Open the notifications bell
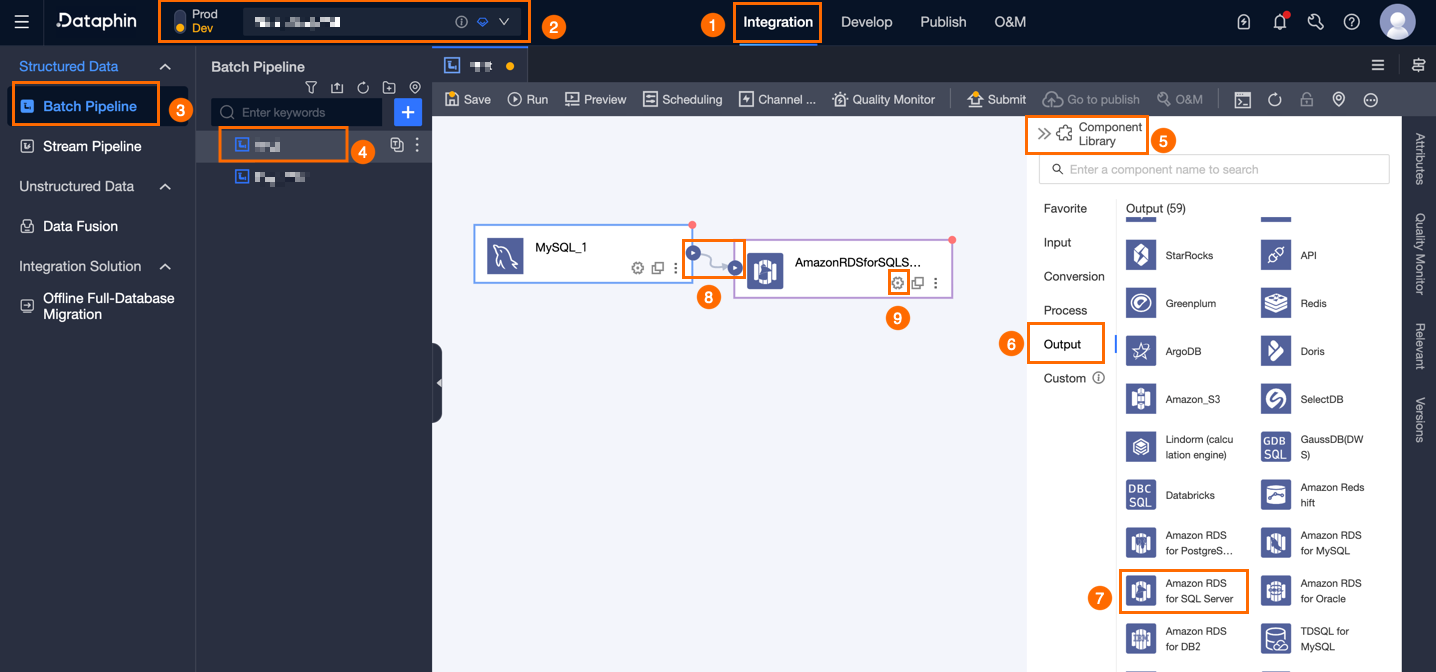 tap(1280, 22)
